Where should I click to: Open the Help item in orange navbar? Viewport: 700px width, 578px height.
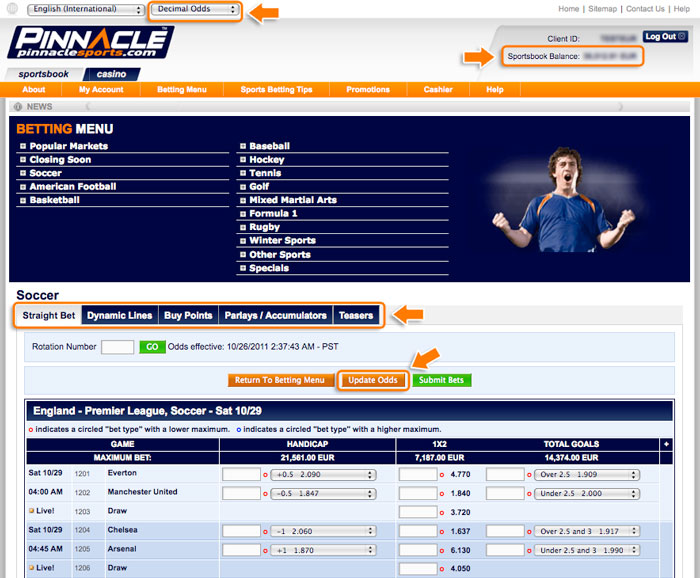(x=495, y=89)
